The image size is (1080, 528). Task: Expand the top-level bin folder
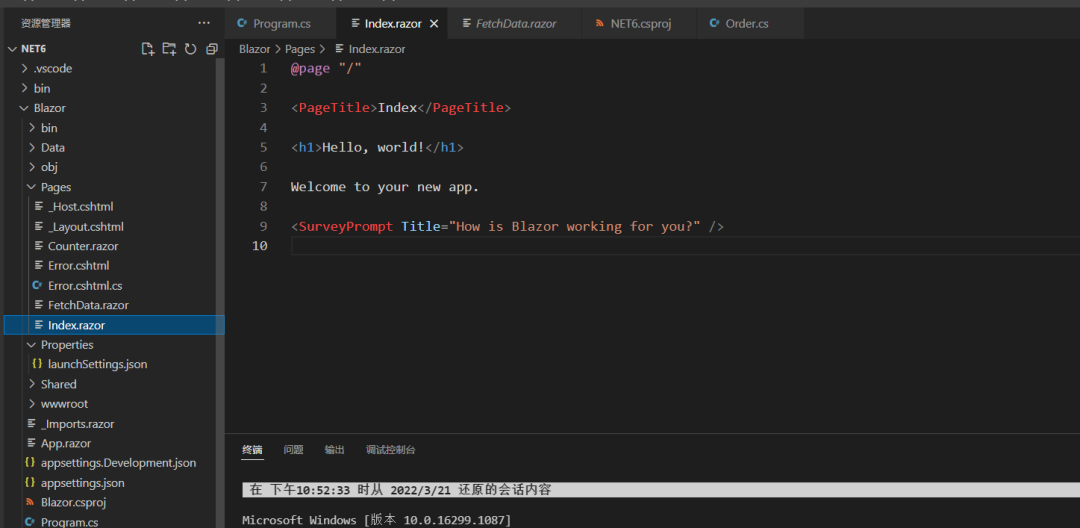pyautogui.click(x=25, y=88)
